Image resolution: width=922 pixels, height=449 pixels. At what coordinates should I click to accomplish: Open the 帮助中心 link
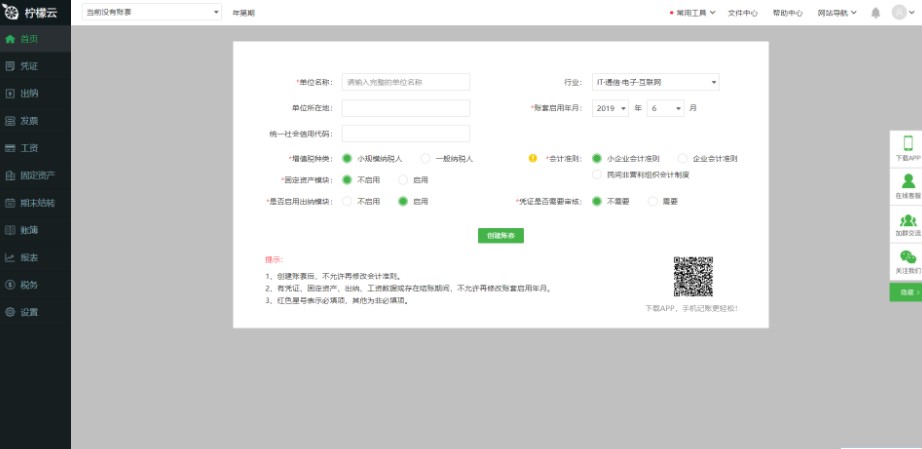(x=787, y=13)
